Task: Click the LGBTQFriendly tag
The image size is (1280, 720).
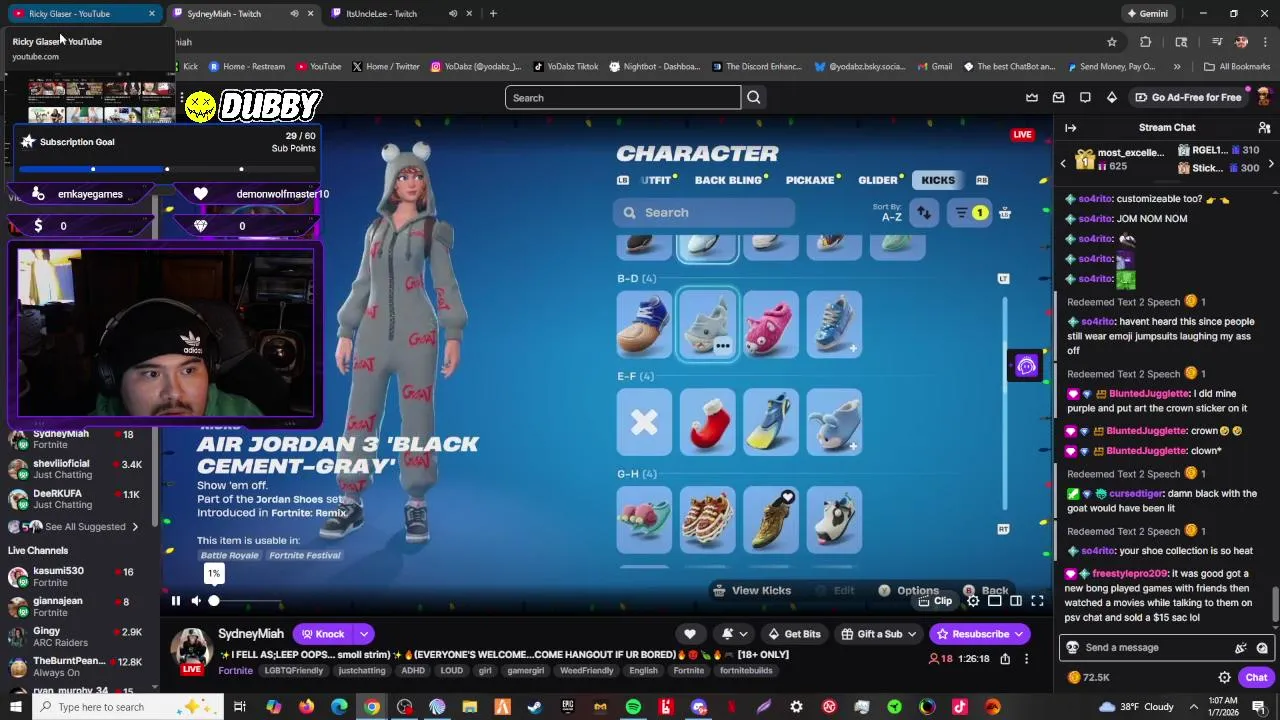Action: point(294,671)
